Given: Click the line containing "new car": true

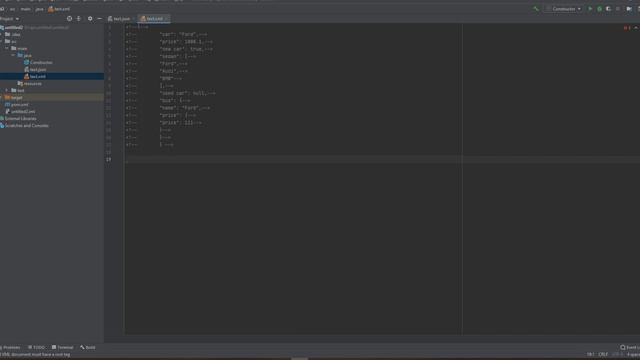Looking at the screenshot, I should click(186, 49).
